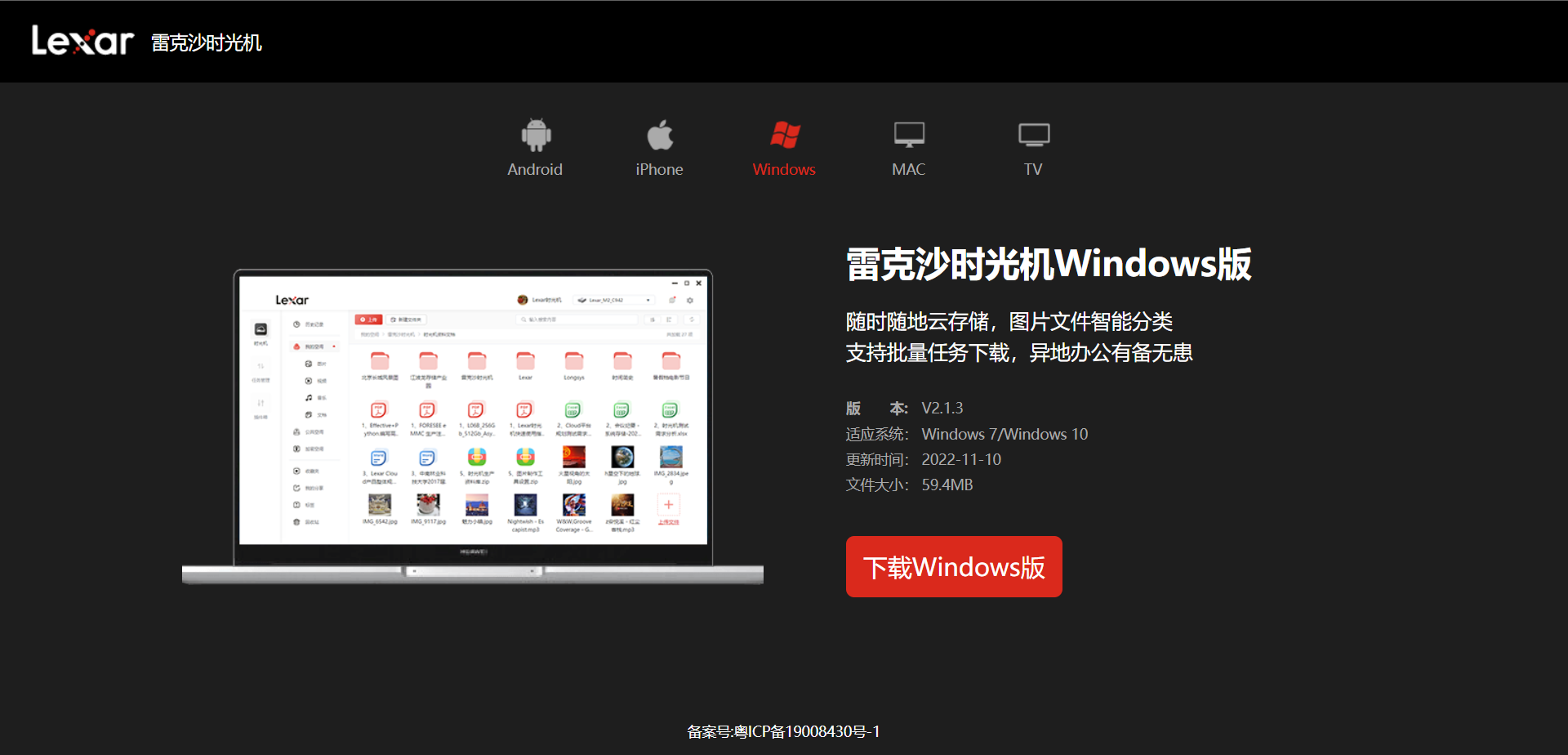Switch to the iPhone tab label
1568x755 pixels.
659,169
